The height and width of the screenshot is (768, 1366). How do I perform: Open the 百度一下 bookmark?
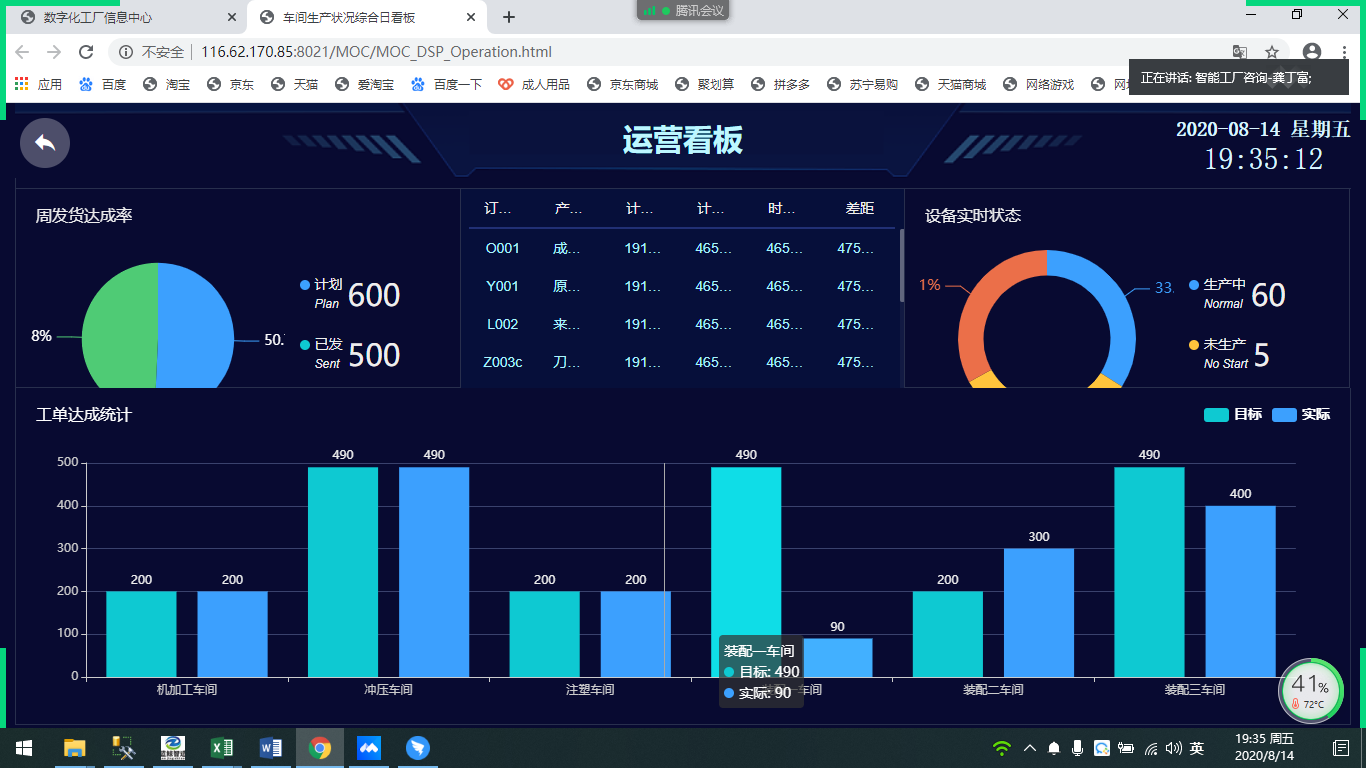[x=446, y=85]
